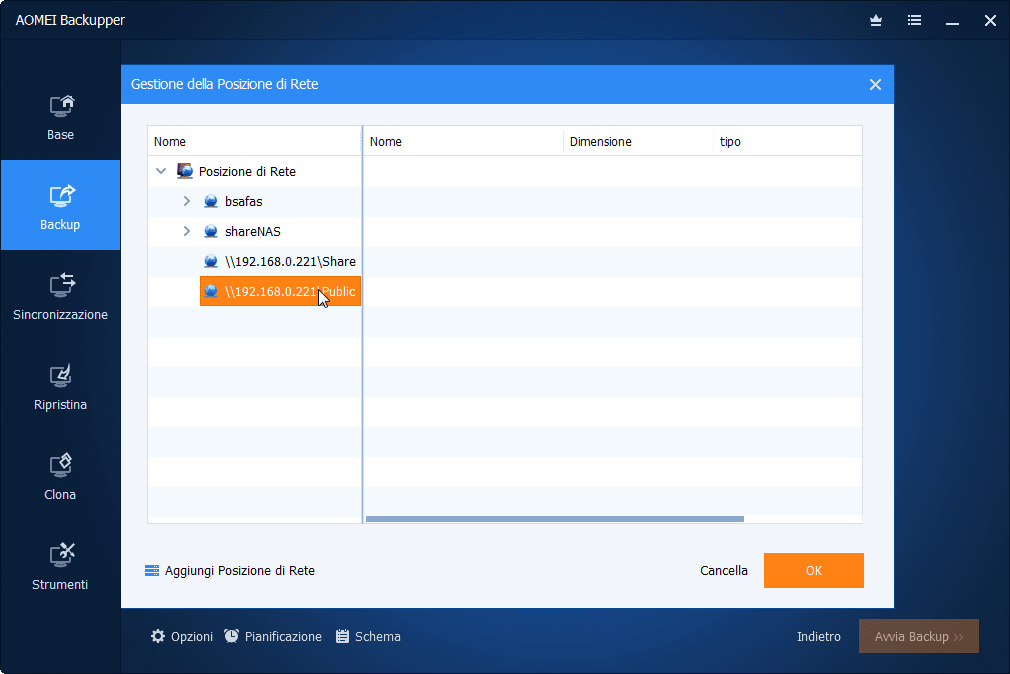Switch to the Clona tab label
The height and width of the screenshot is (674, 1010).
coord(60,495)
